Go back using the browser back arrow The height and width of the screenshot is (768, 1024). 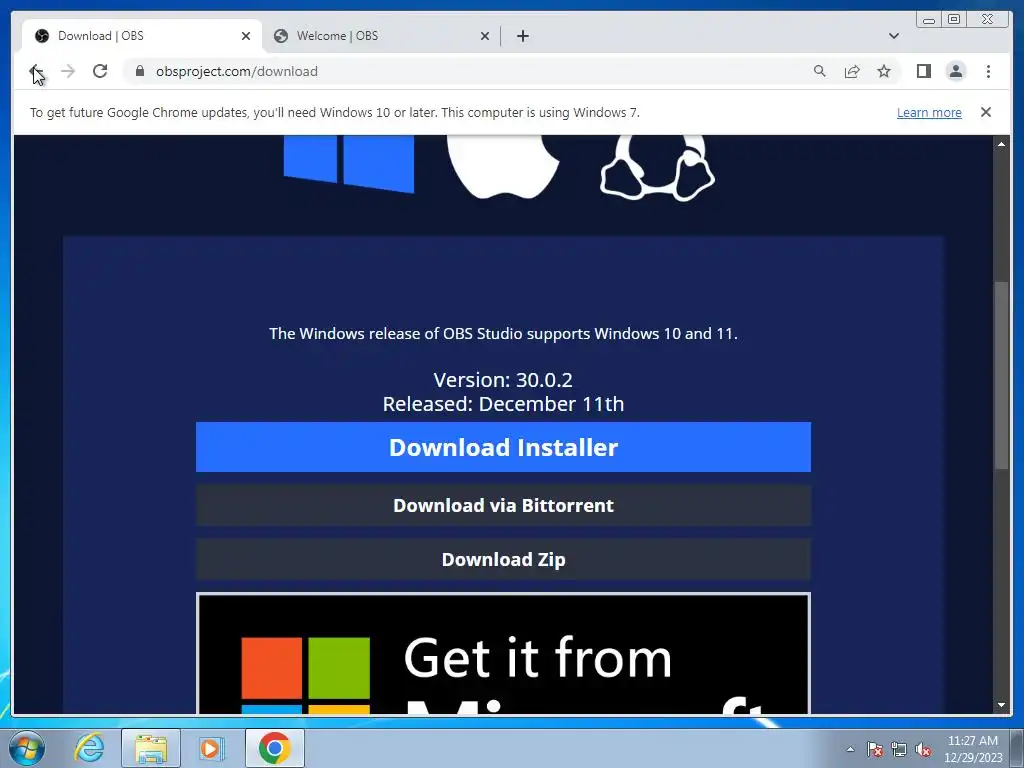[36, 71]
